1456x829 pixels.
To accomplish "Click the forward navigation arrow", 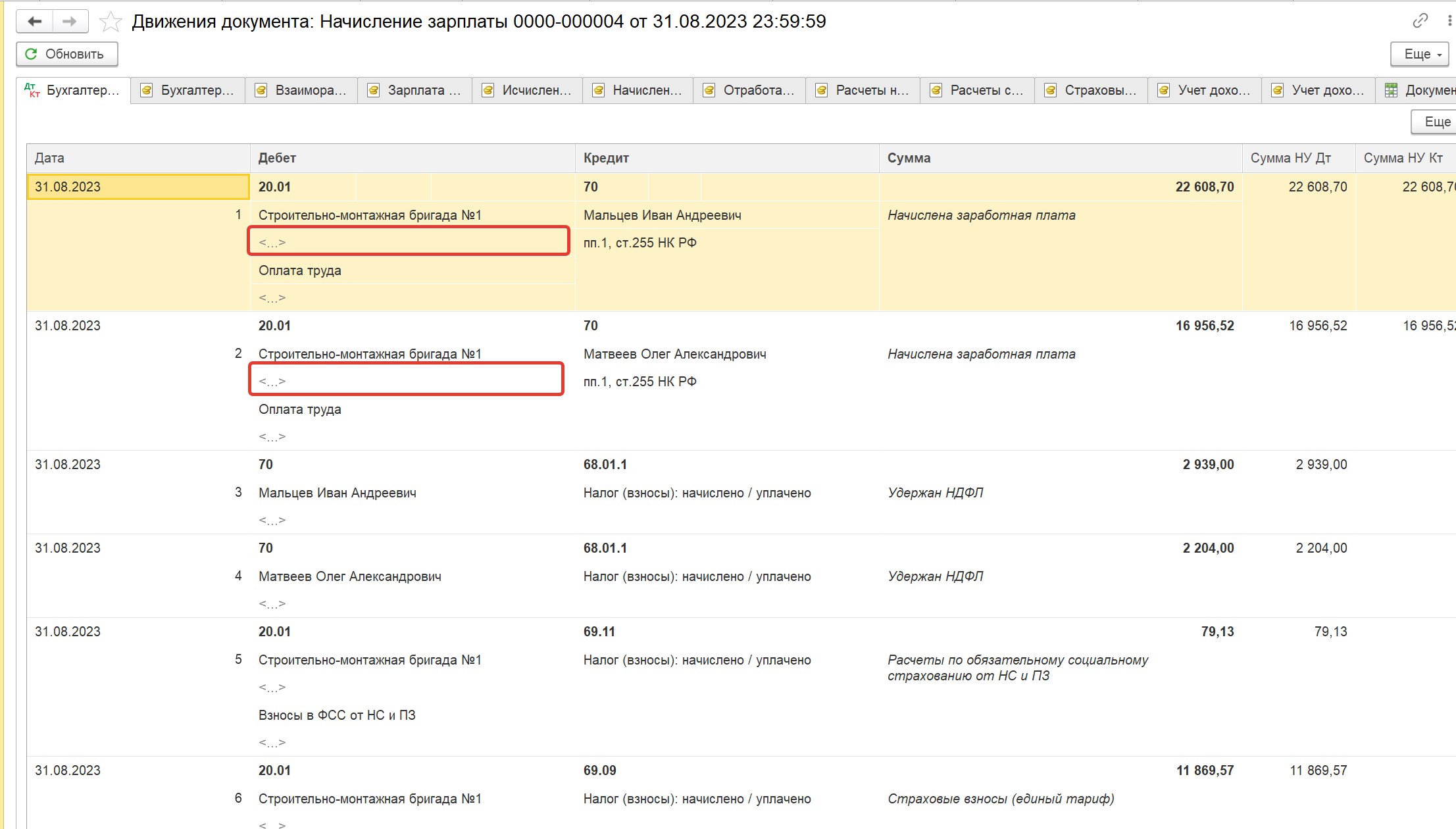I will coord(69,22).
